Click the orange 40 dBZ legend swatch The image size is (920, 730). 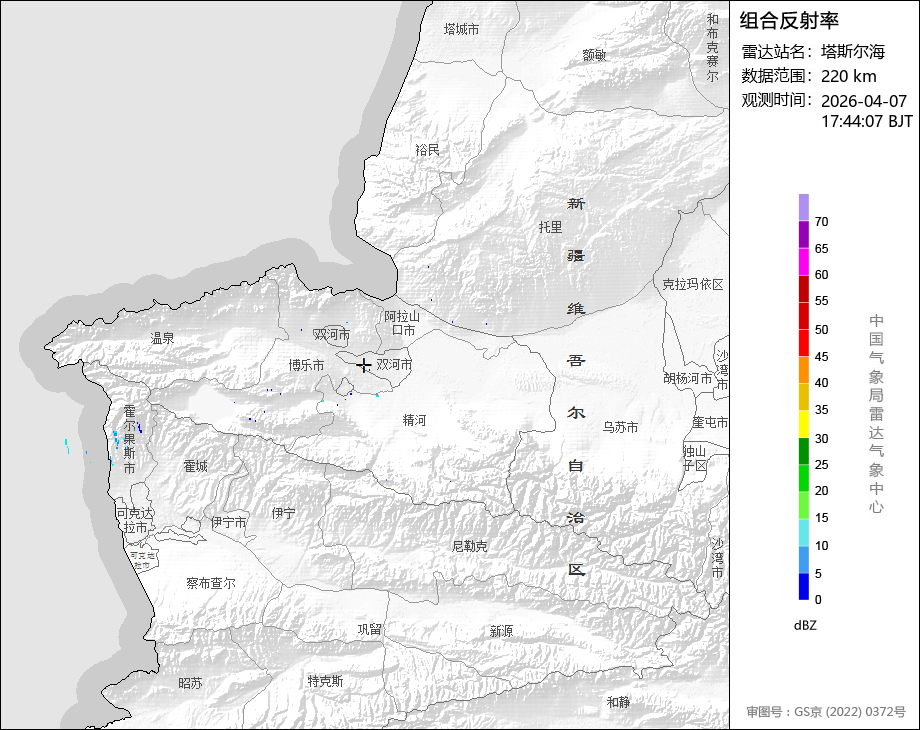coord(804,370)
